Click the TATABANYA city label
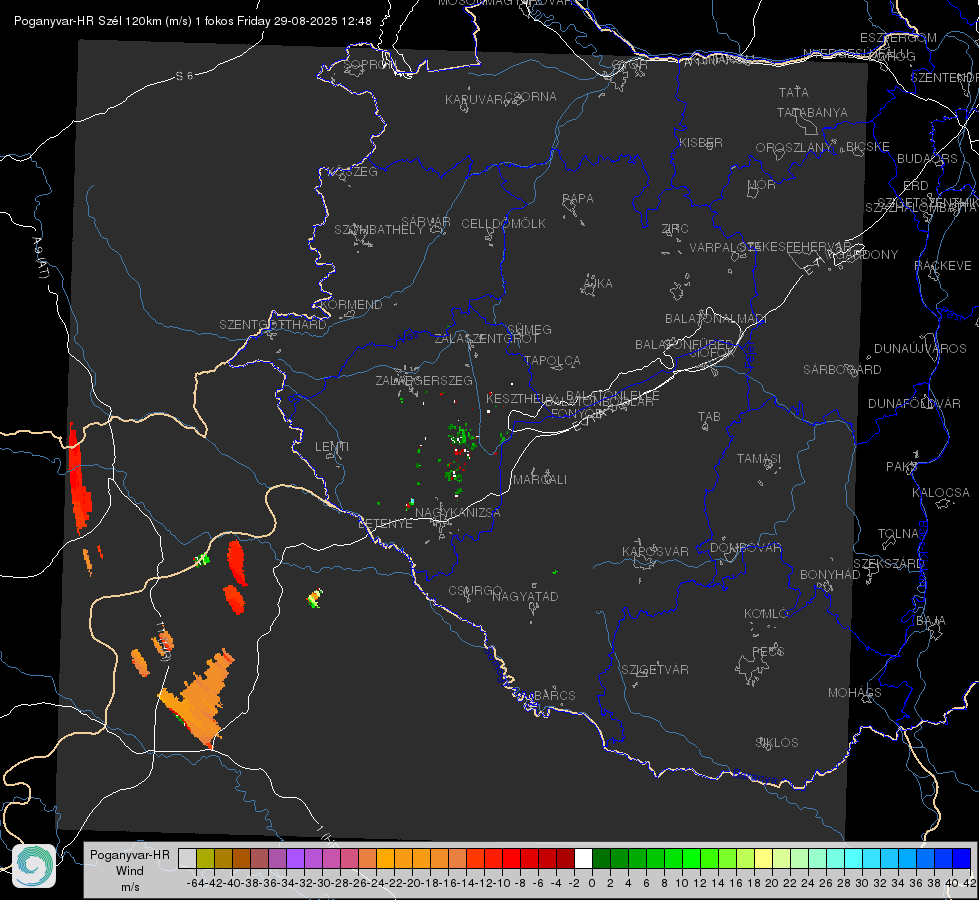This screenshot has width=979, height=900. tap(812, 112)
